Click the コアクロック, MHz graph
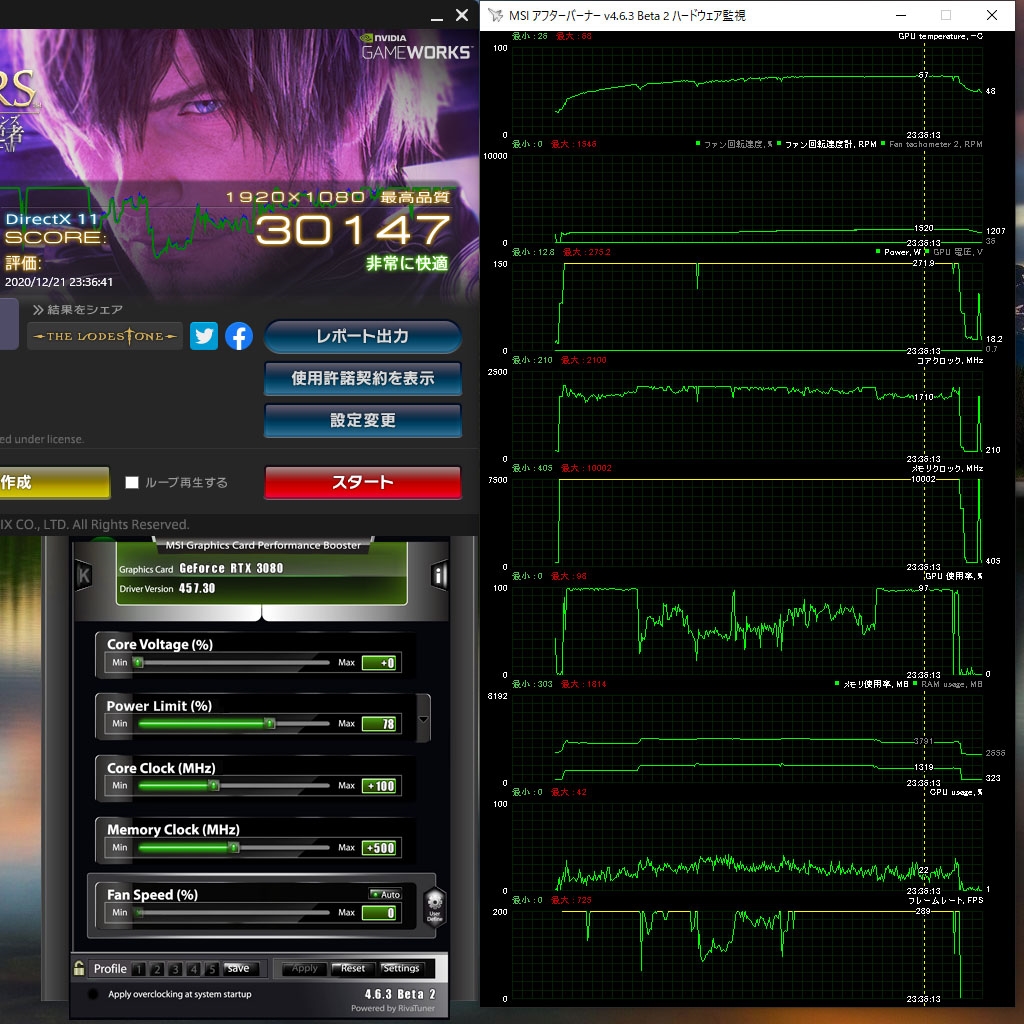1024x1024 pixels. [x=747, y=415]
